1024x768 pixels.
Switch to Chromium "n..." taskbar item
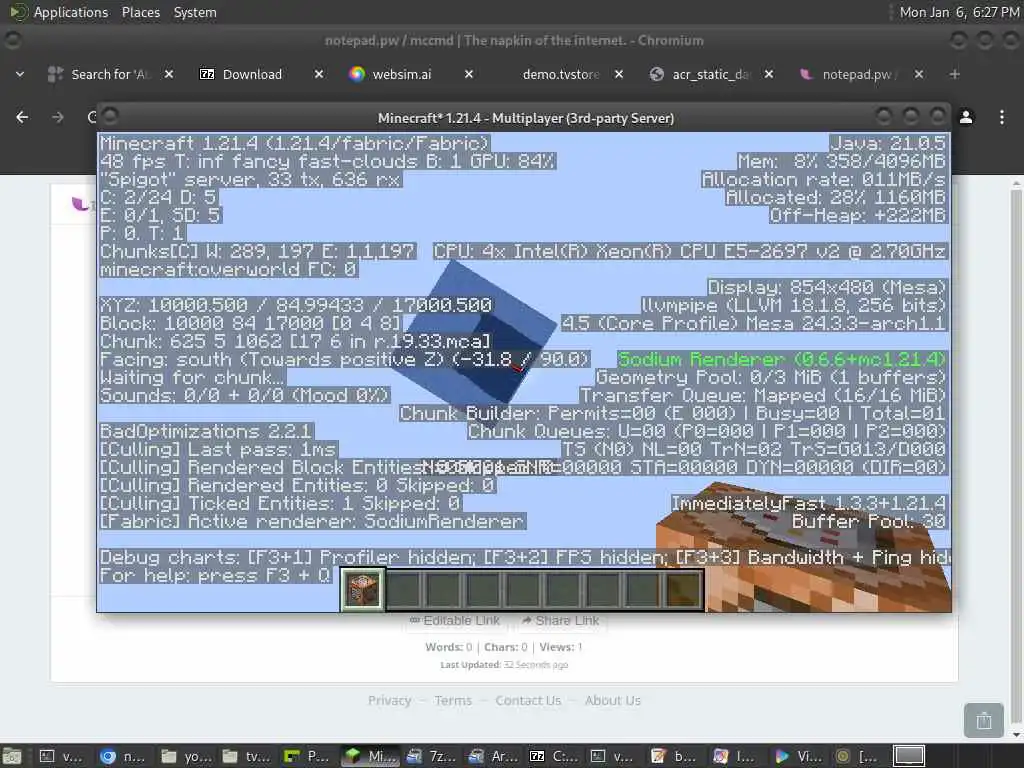[x=122, y=756]
